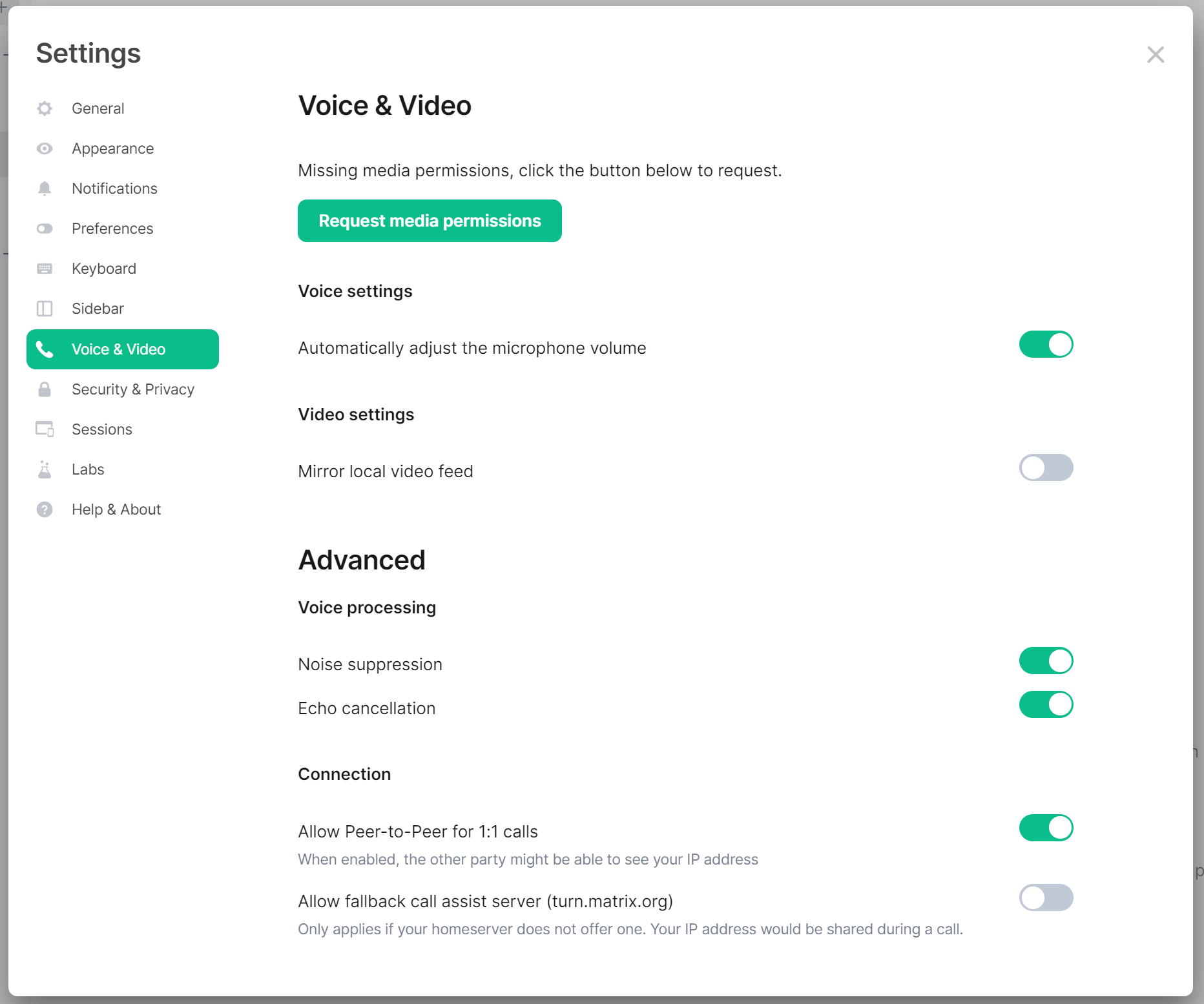This screenshot has height=1004, width=1204.
Task: Click the Voice processing heading
Action: (367, 608)
